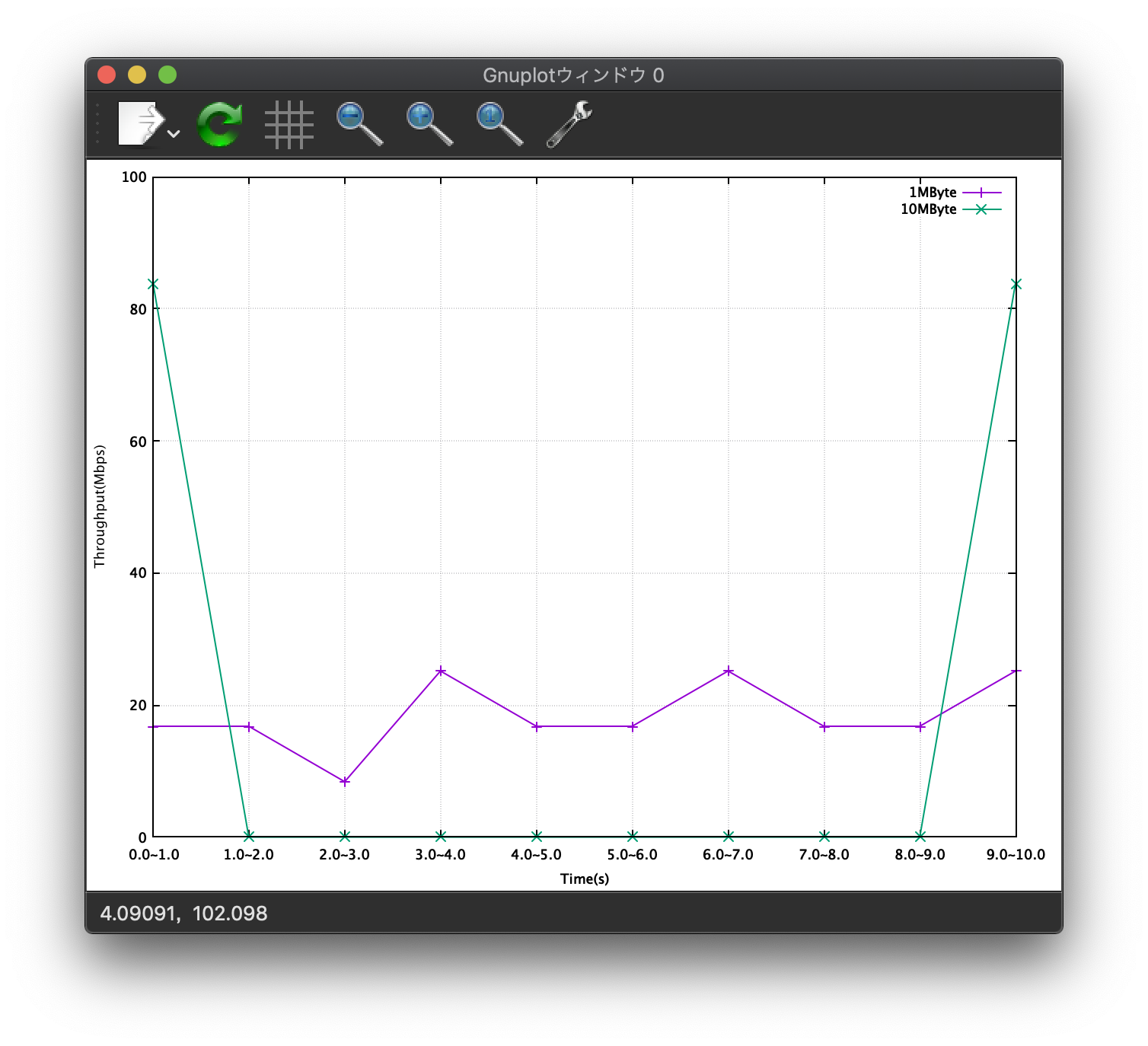
Task: Open the export format dropdown chevron
Action: point(174,134)
